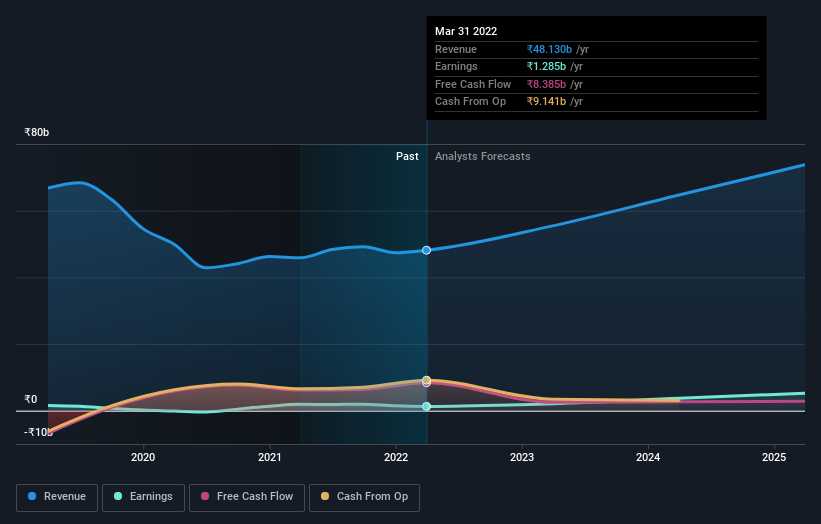Toggle the Cash From Op legend button
This screenshot has height=524, width=821.
tap(364, 497)
